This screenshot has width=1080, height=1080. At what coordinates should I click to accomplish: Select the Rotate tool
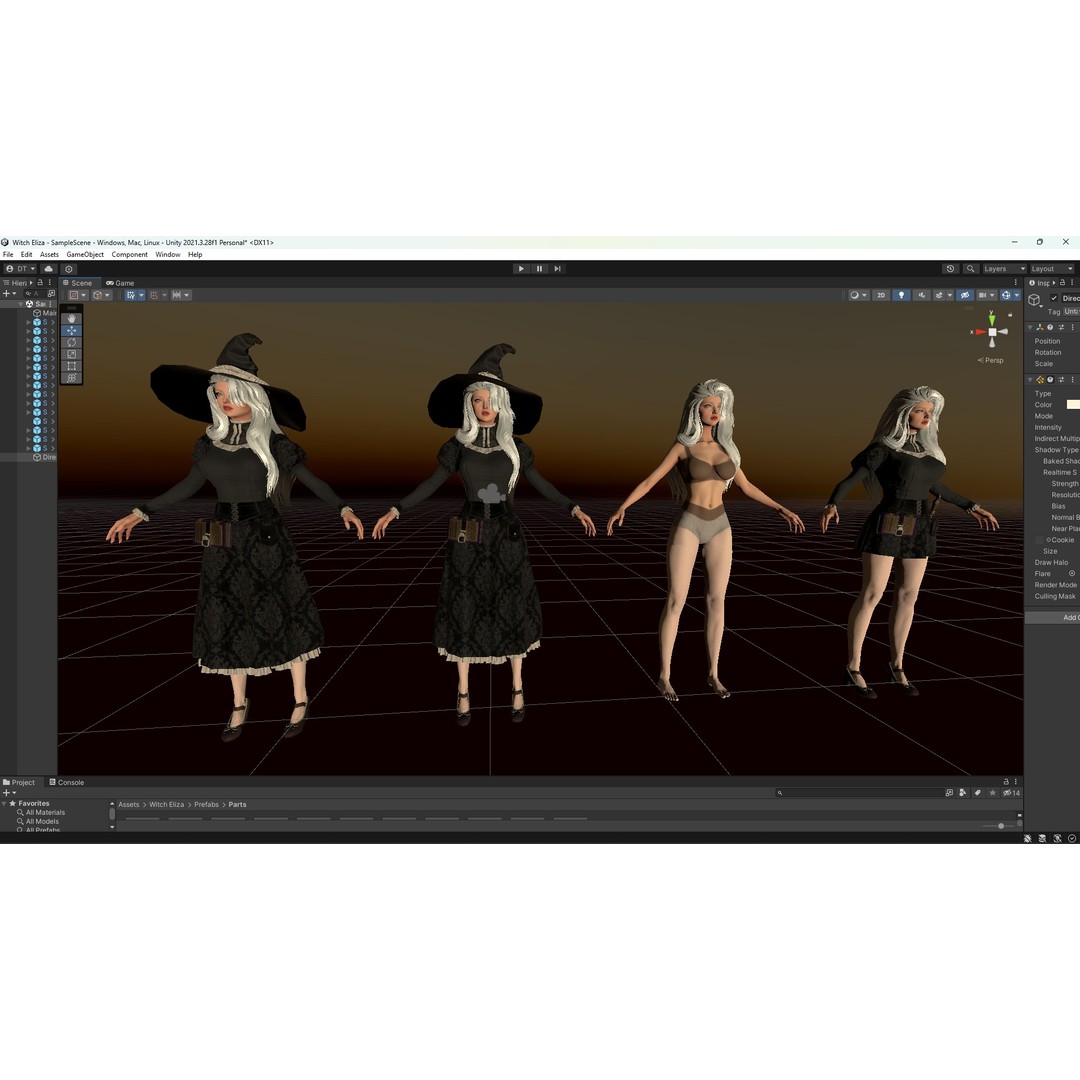(x=72, y=342)
